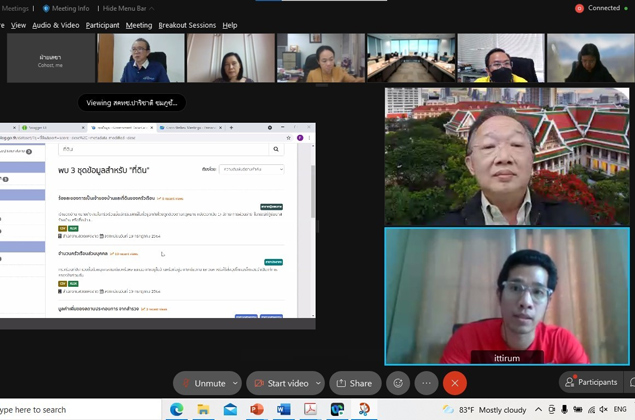Screen dimensions: 635x420
Task: Switch to the Cisco Webex Meetings browser tab
Action: click(191, 128)
